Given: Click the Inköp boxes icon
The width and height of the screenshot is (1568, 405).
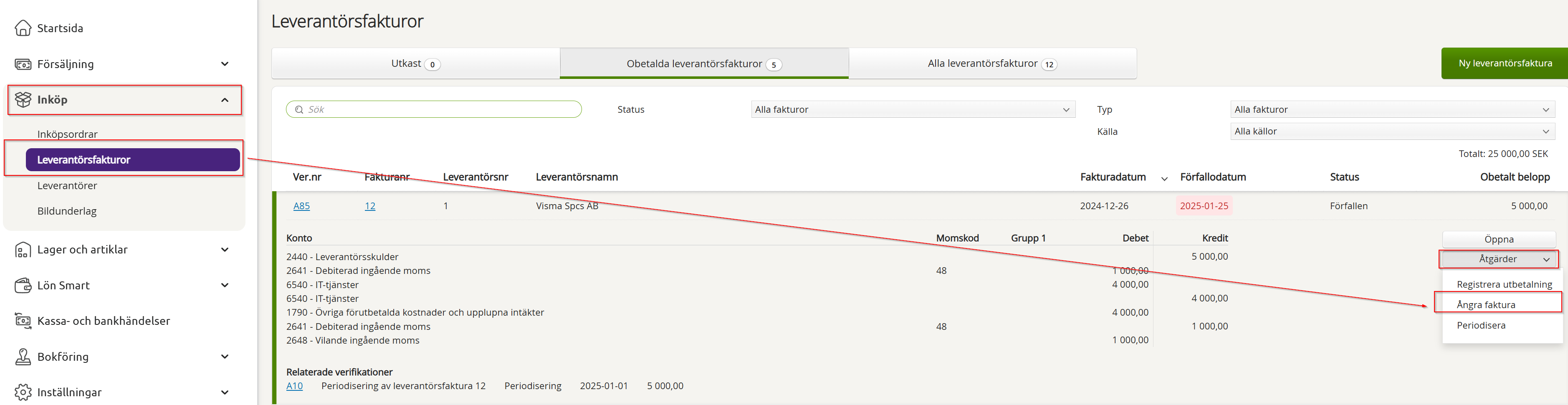Looking at the screenshot, I should coord(23,99).
